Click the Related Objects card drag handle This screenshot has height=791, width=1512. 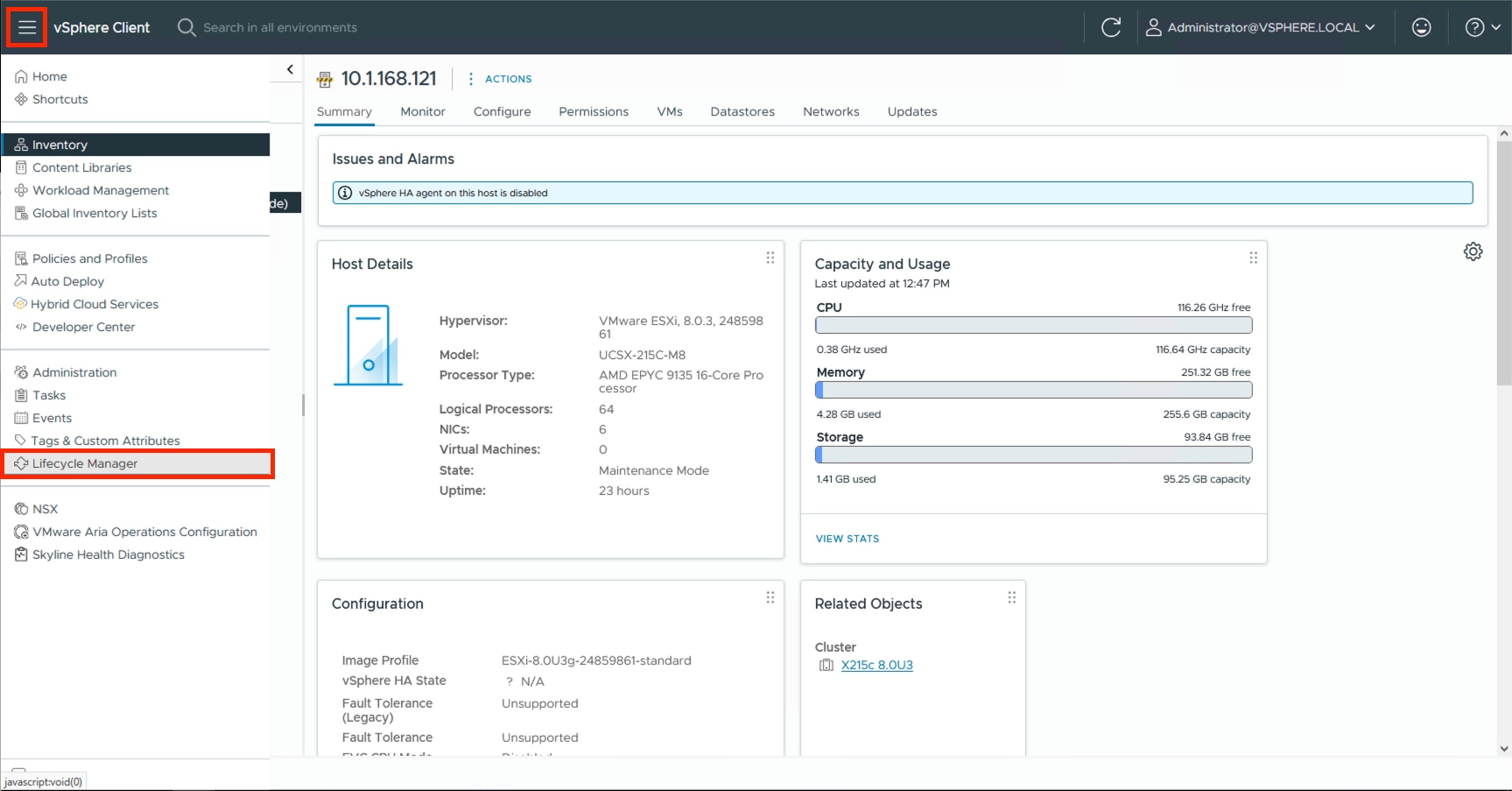pyautogui.click(x=1011, y=597)
